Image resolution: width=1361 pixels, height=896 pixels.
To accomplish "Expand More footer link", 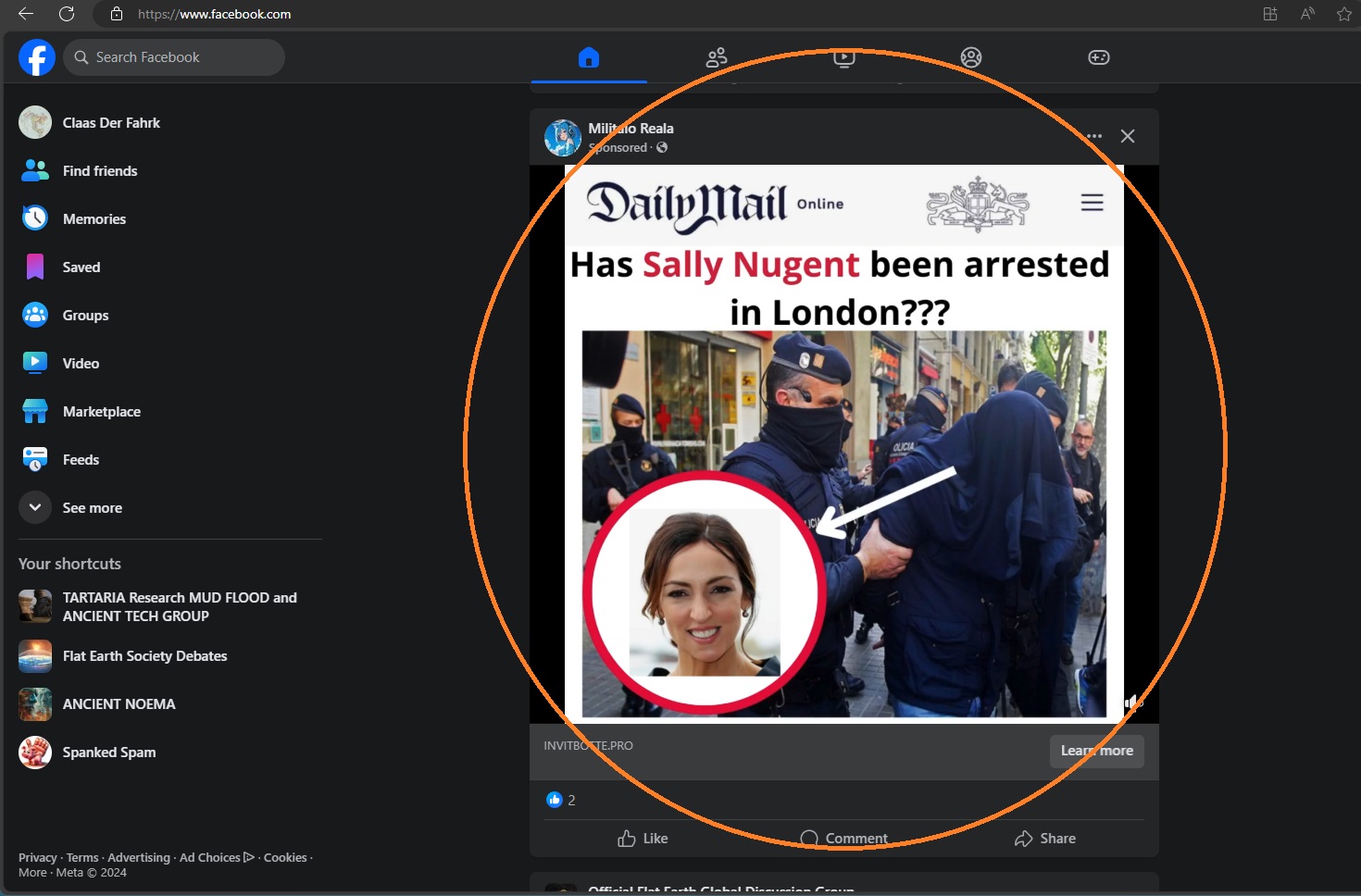I will click(32, 873).
